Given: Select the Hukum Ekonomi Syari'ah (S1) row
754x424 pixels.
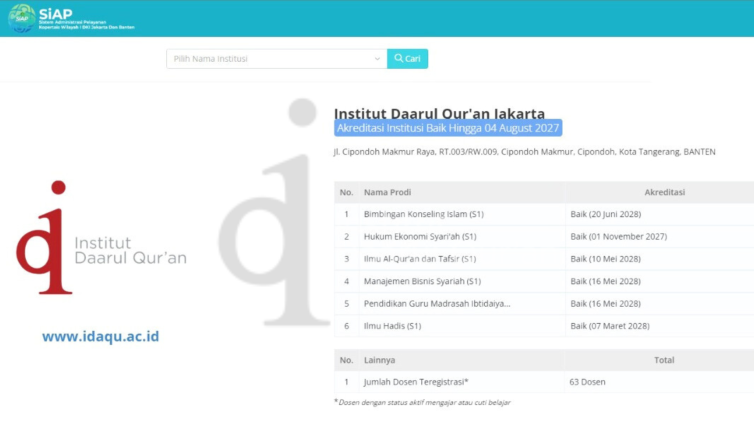Looking at the screenshot, I should click(544, 237).
